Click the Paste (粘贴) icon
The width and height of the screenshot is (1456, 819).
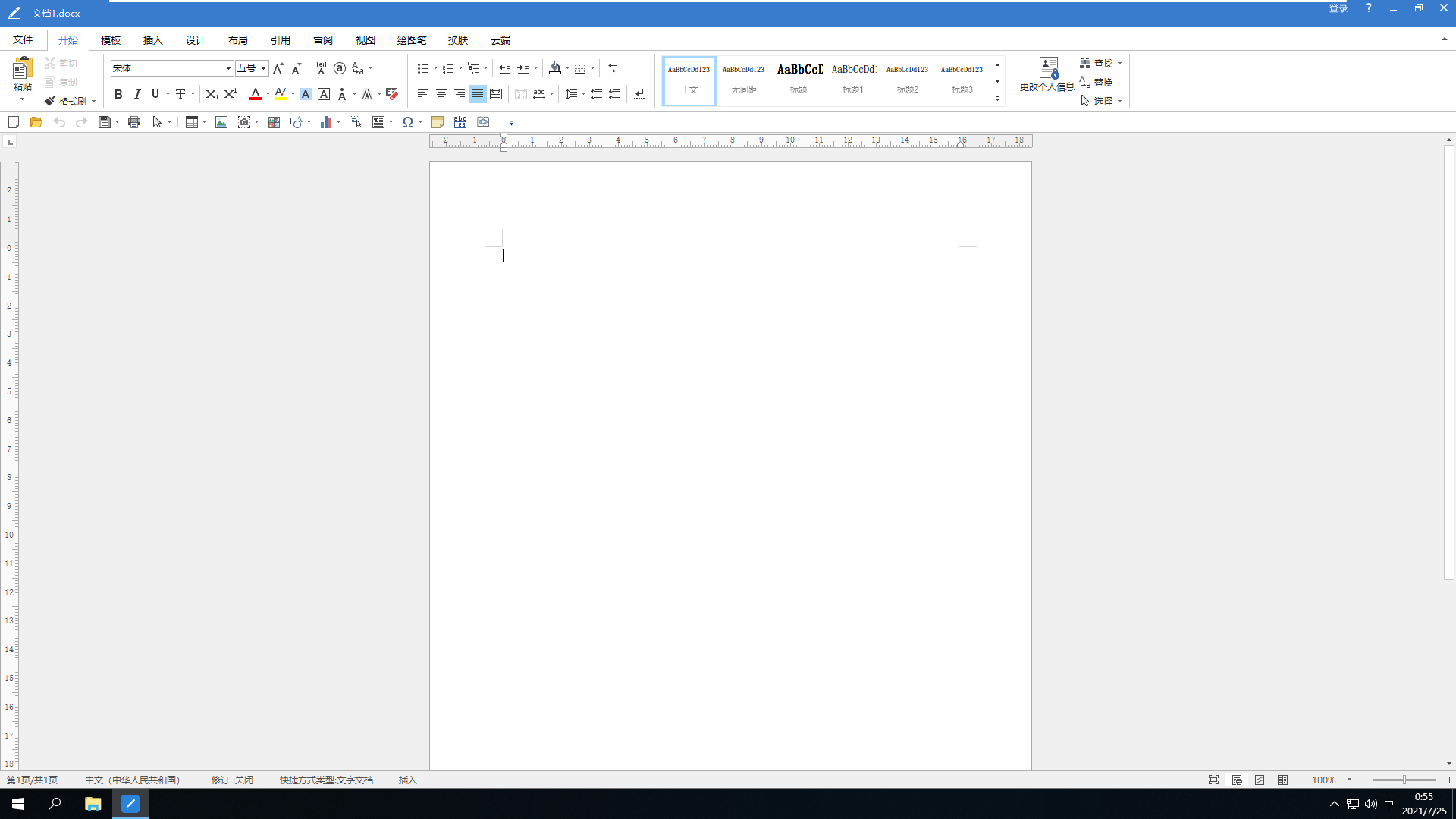pos(22,68)
